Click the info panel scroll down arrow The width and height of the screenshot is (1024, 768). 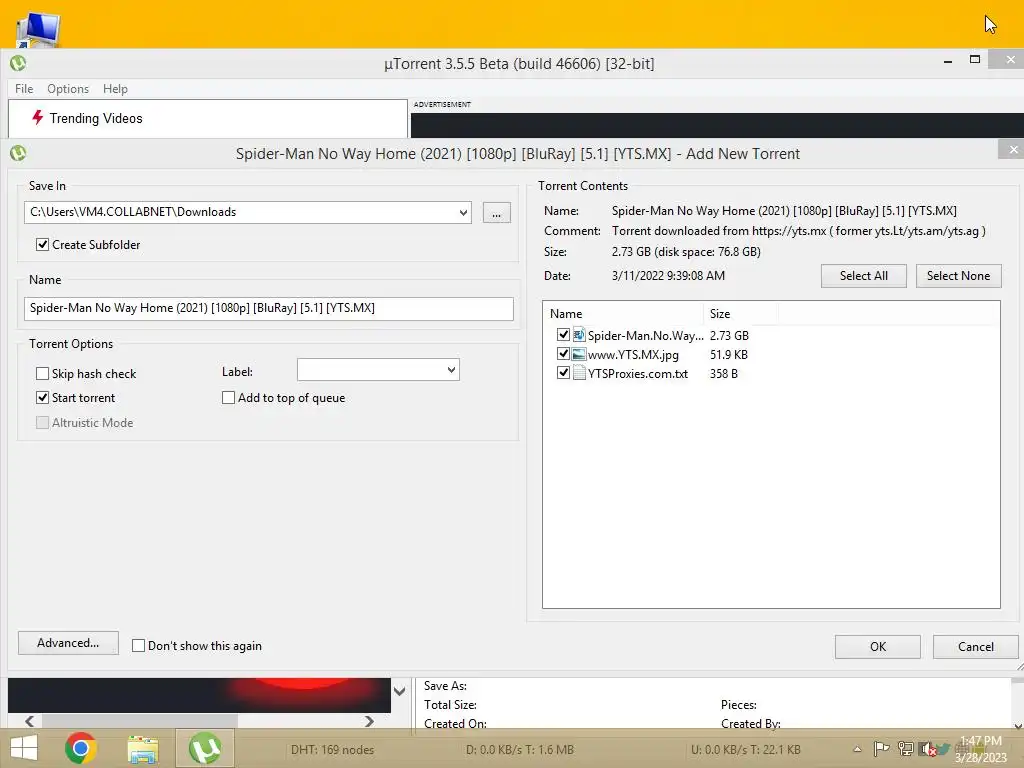pos(1018,725)
